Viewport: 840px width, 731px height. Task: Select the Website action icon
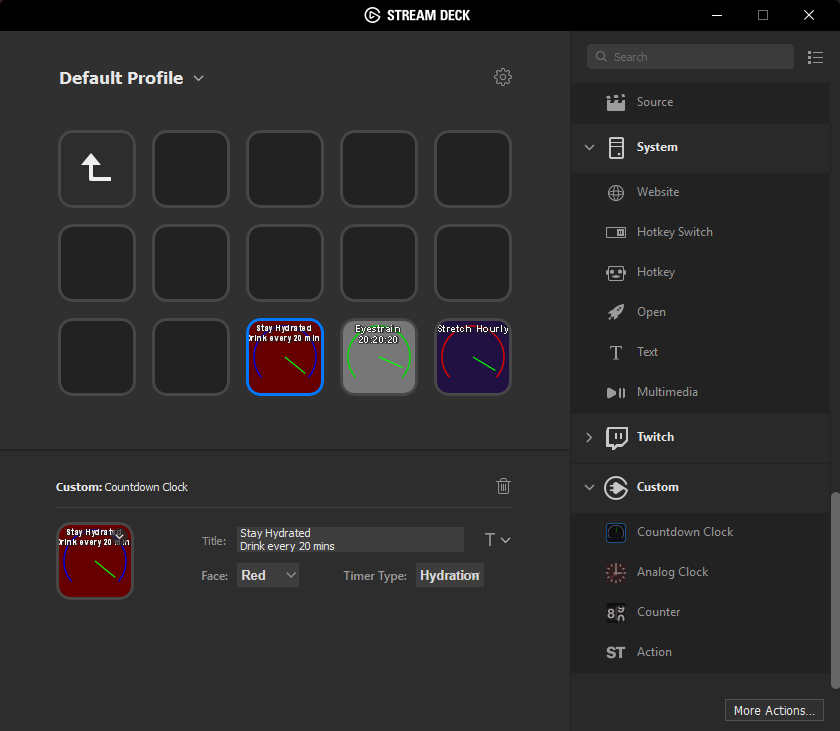pos(616,192)
